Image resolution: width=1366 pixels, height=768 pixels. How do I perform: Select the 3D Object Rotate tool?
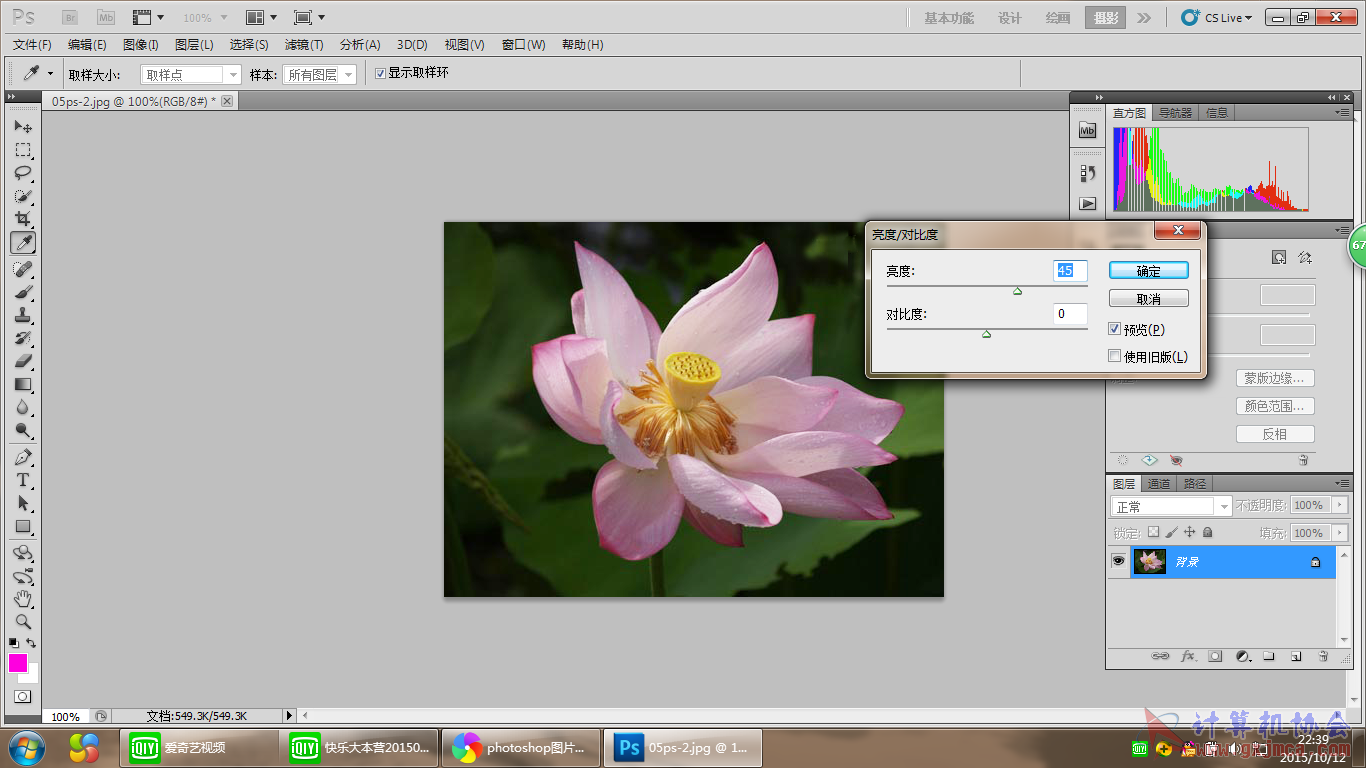pos(23,553)
